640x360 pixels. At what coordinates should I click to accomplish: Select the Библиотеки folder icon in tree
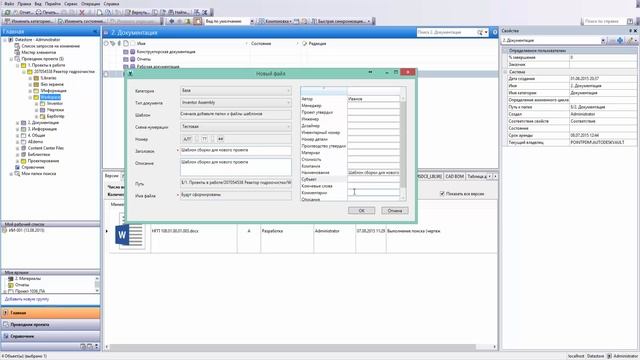(x=23, y=154)
